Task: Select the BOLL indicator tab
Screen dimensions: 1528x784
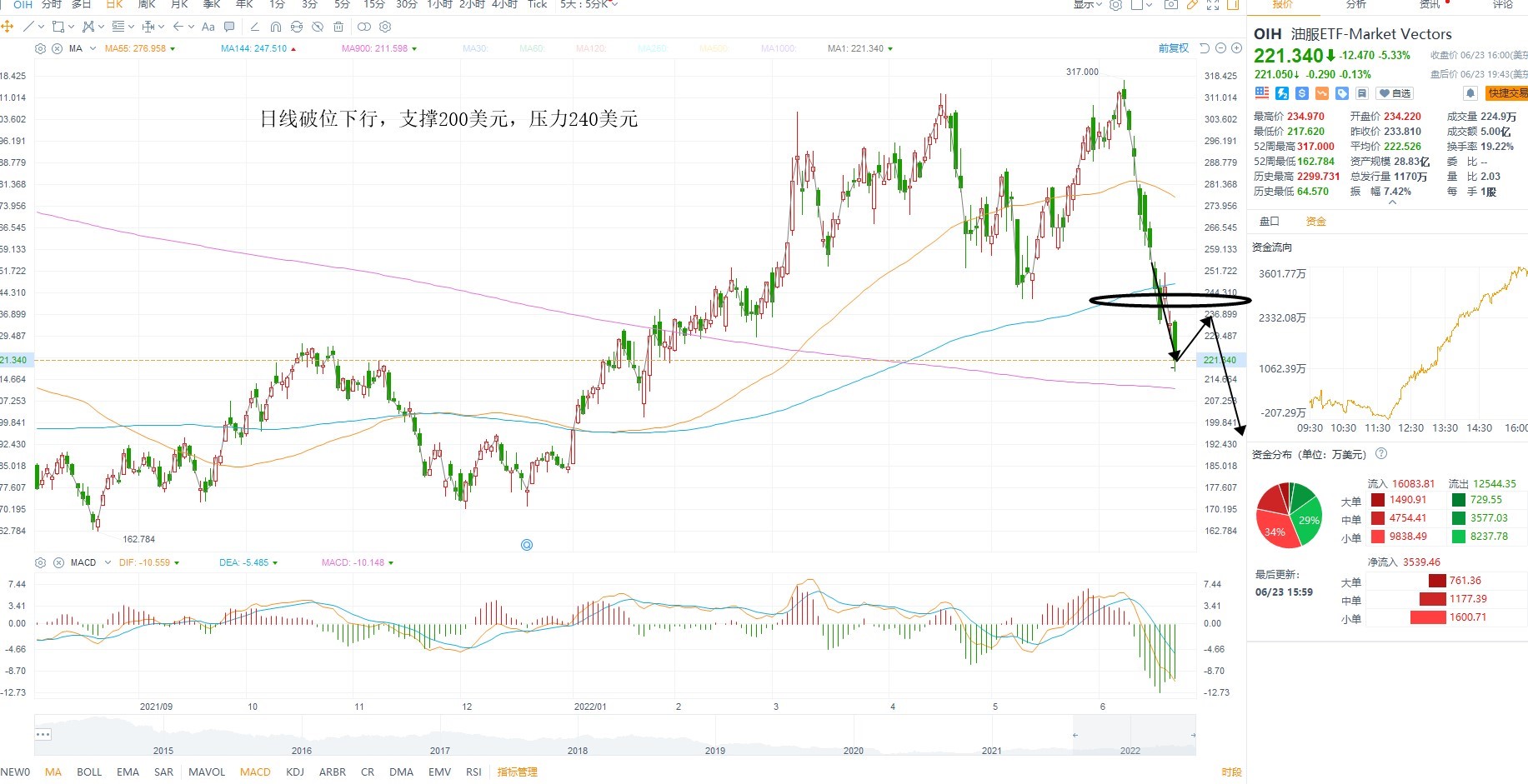Action: coord(89,772)
